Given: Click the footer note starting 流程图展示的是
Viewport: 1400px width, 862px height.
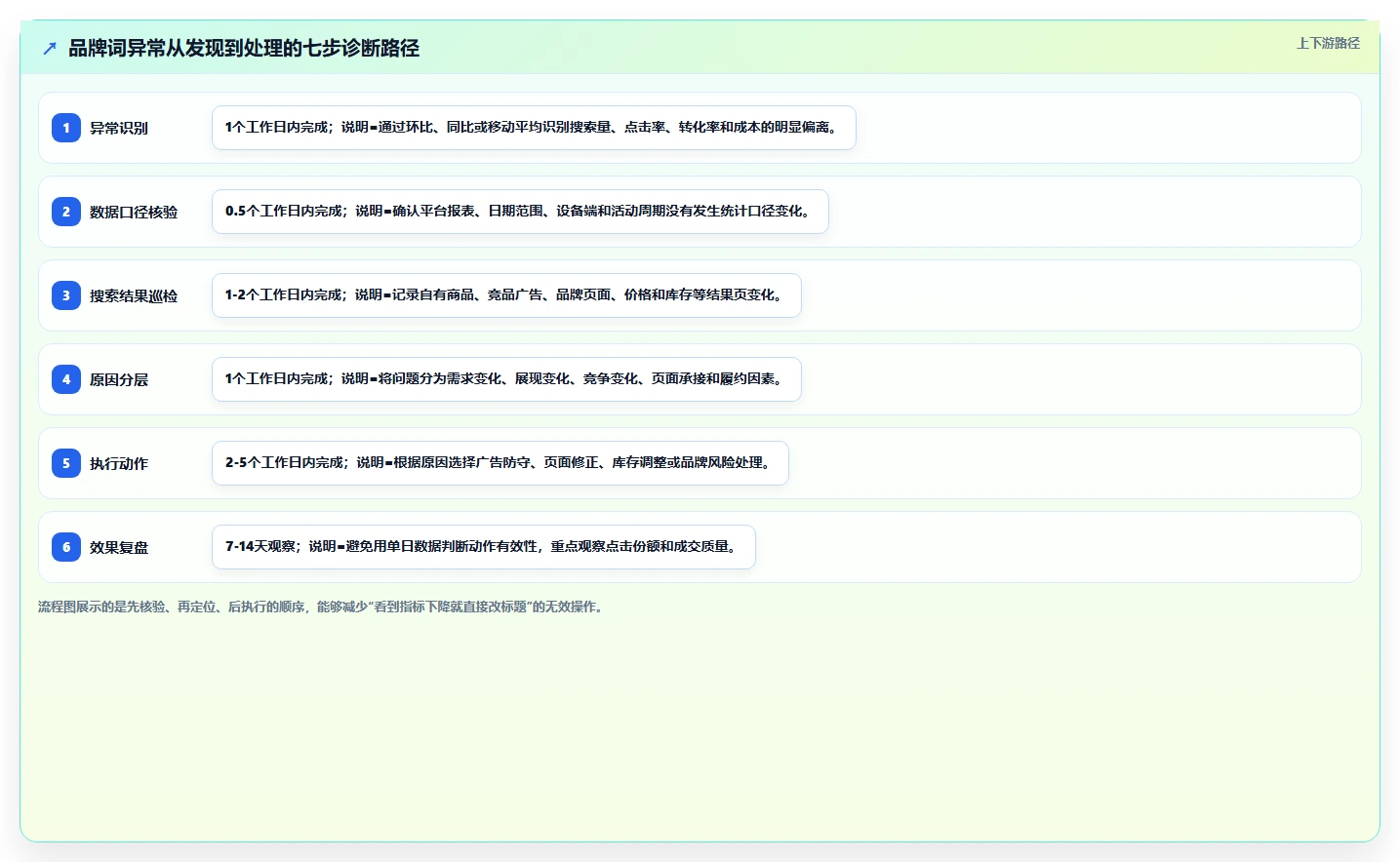Looking at the screenshot, I should tap(322, 607).
